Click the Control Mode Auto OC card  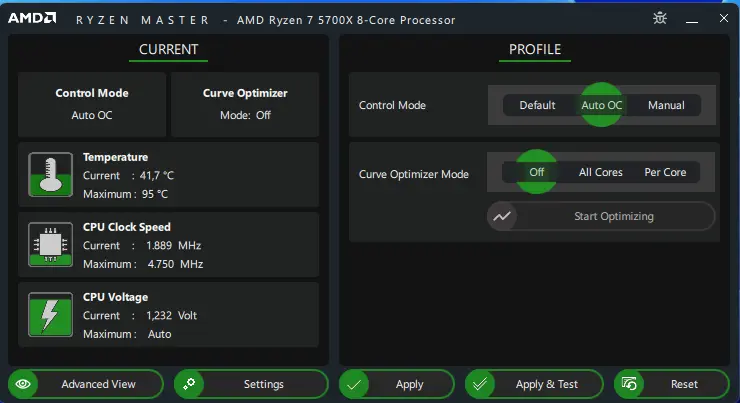click(x=92, y=104)
